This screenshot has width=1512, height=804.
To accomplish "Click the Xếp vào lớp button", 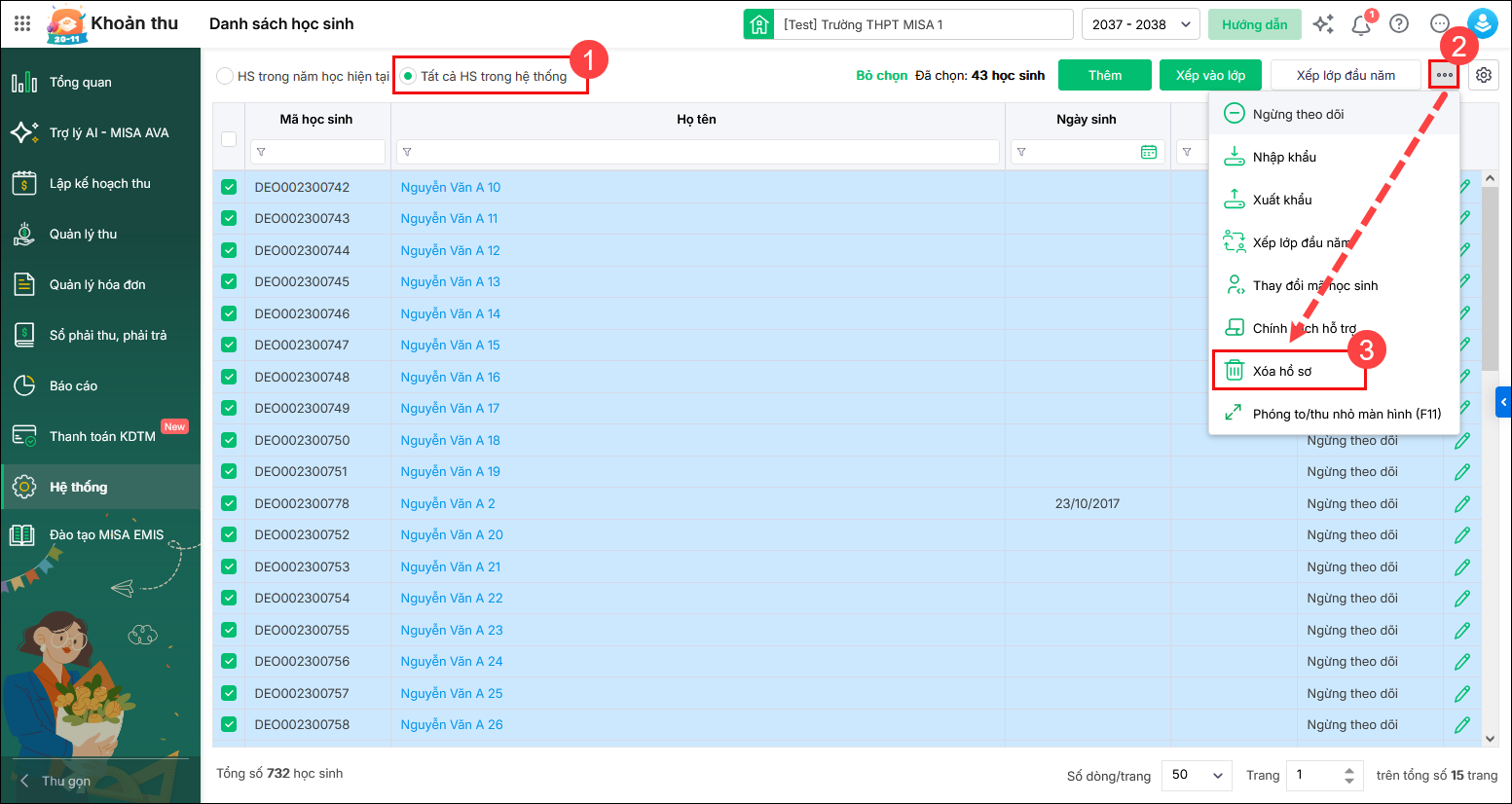I will [1210, 75].
